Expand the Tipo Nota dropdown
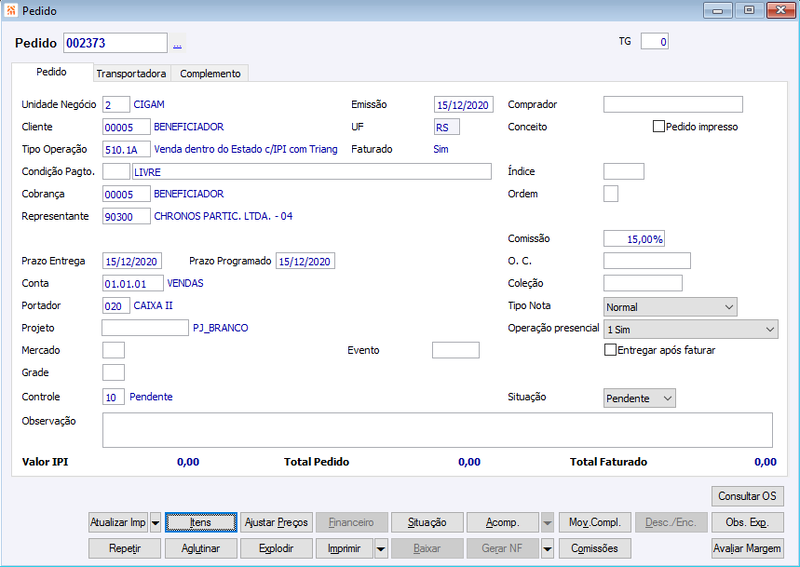The width and height of the screenshot is (800, 567). click(670, 307)
